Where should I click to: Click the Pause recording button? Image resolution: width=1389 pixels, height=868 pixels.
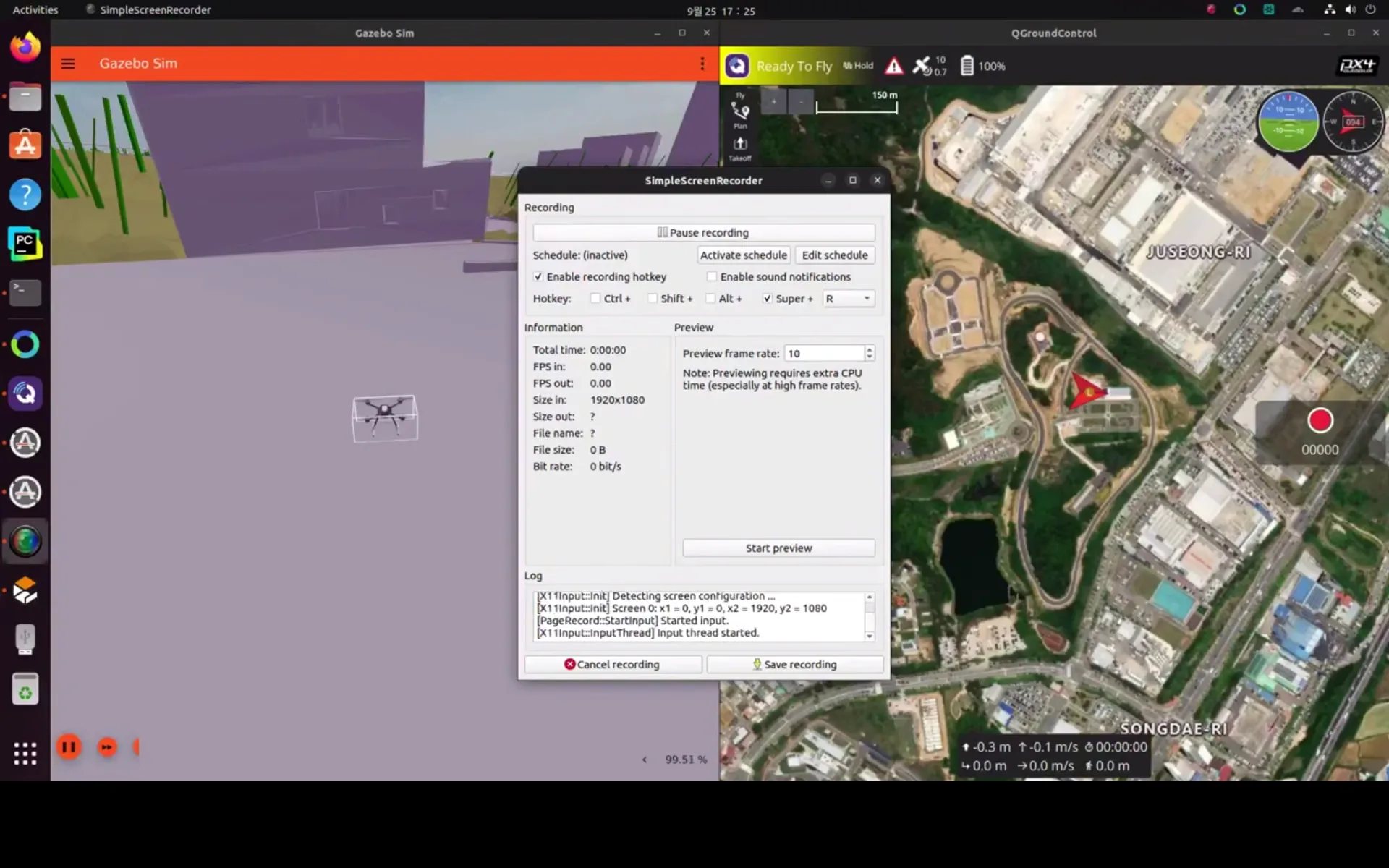click(703, 232)
